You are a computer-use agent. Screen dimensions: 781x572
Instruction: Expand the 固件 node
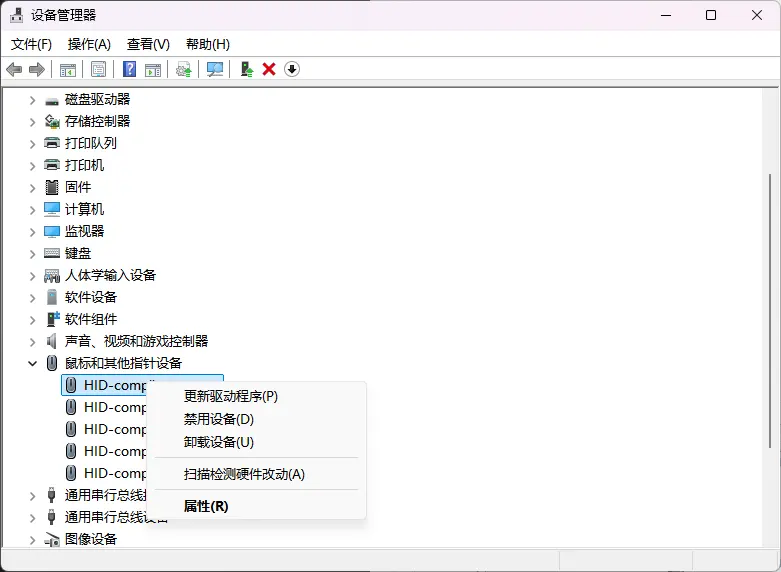click(32, 188)
